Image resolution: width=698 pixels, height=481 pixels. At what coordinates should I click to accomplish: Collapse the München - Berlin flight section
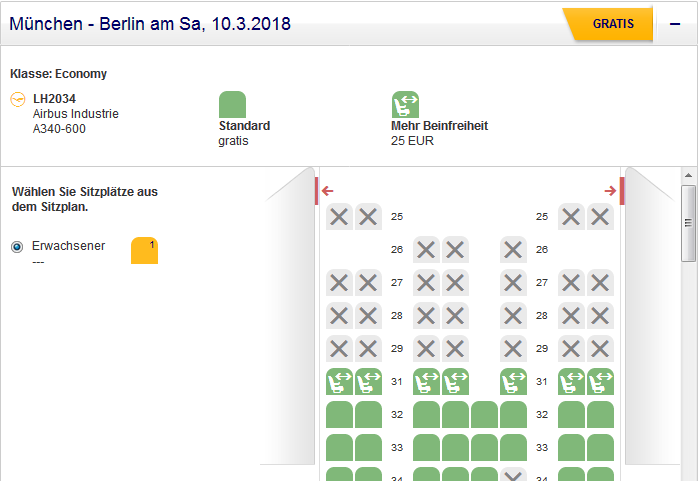click(x=675, y=24)
